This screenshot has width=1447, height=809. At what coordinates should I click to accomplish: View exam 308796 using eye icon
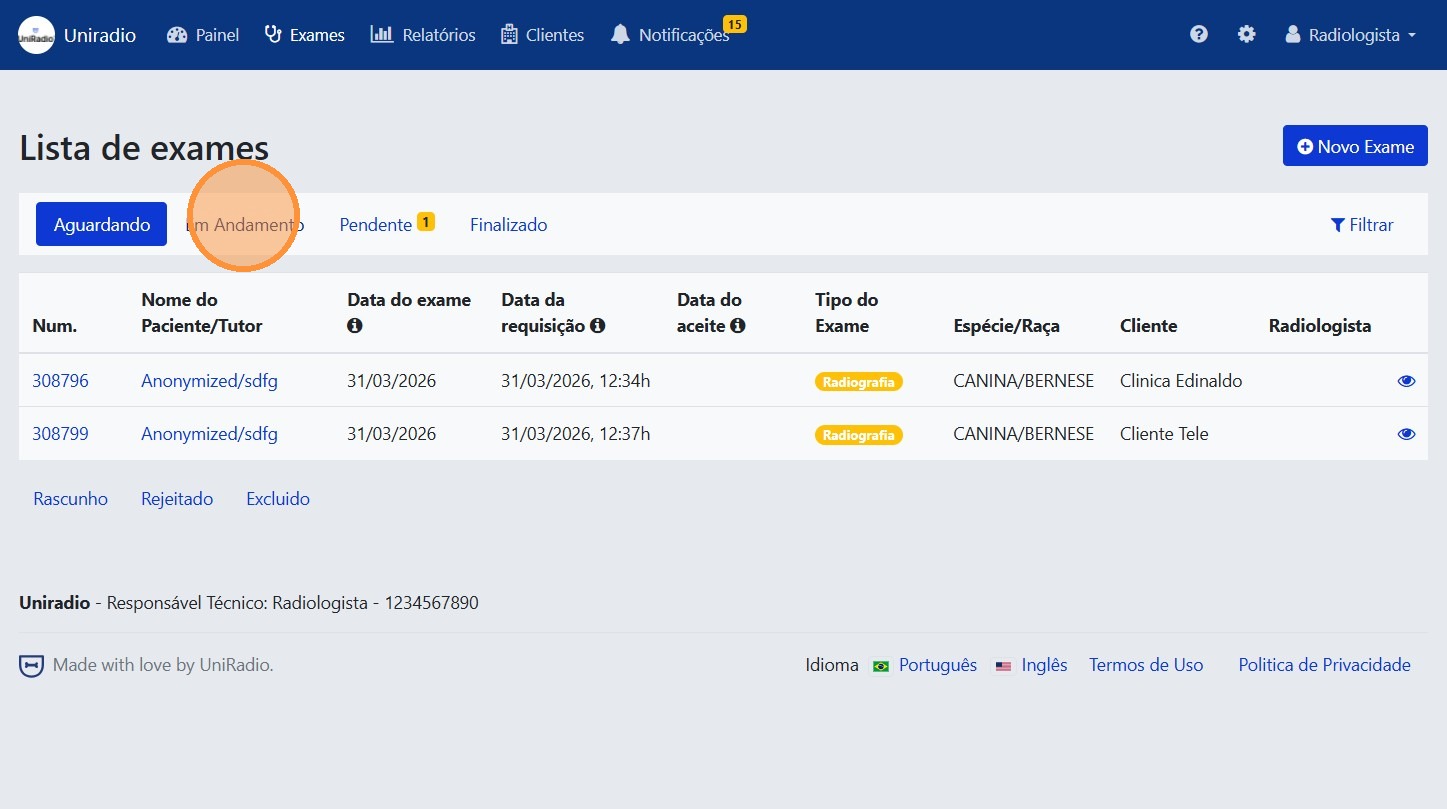1406,381
